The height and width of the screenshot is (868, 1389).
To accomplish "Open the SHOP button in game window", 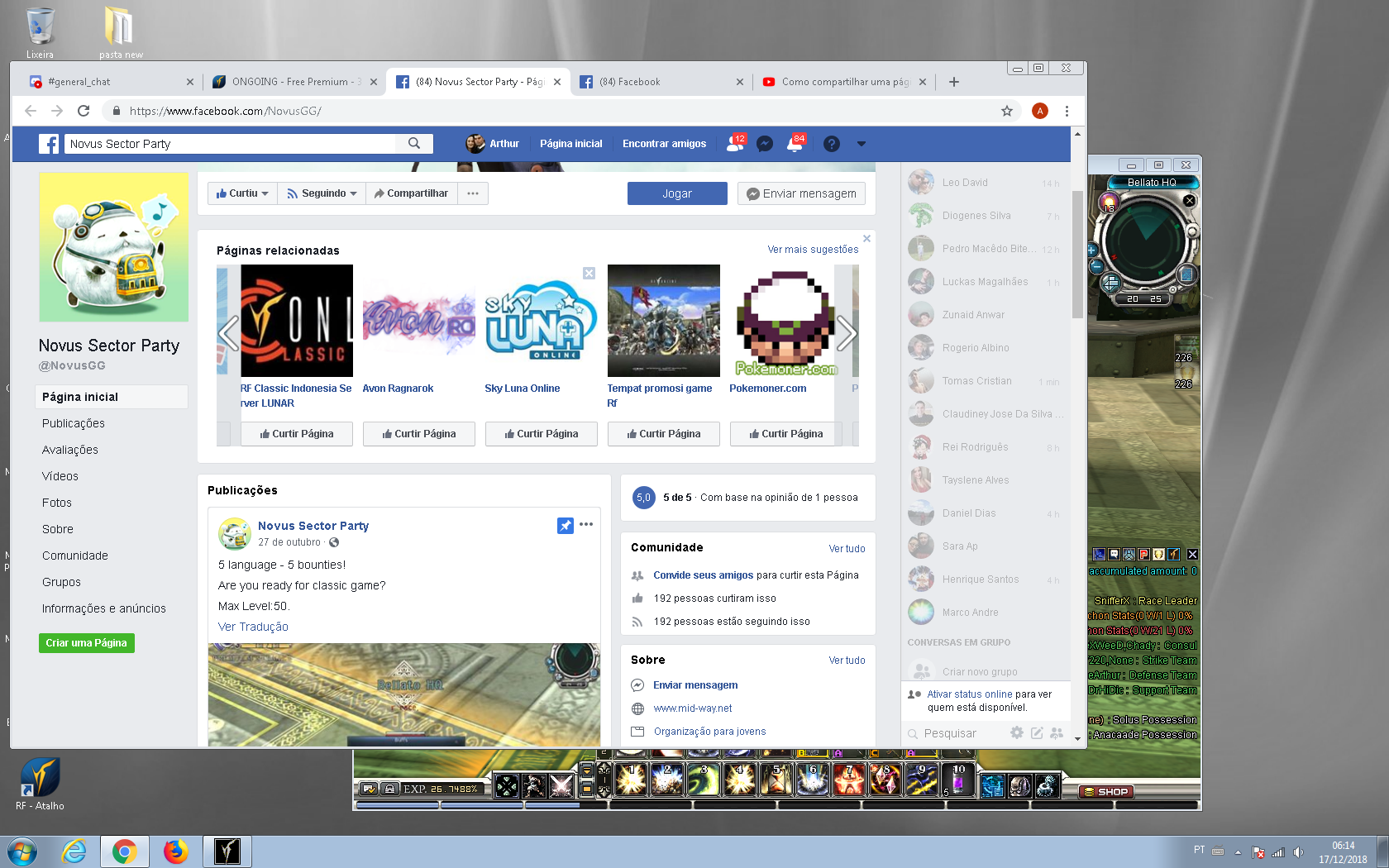I will [x=1106, y=791].
